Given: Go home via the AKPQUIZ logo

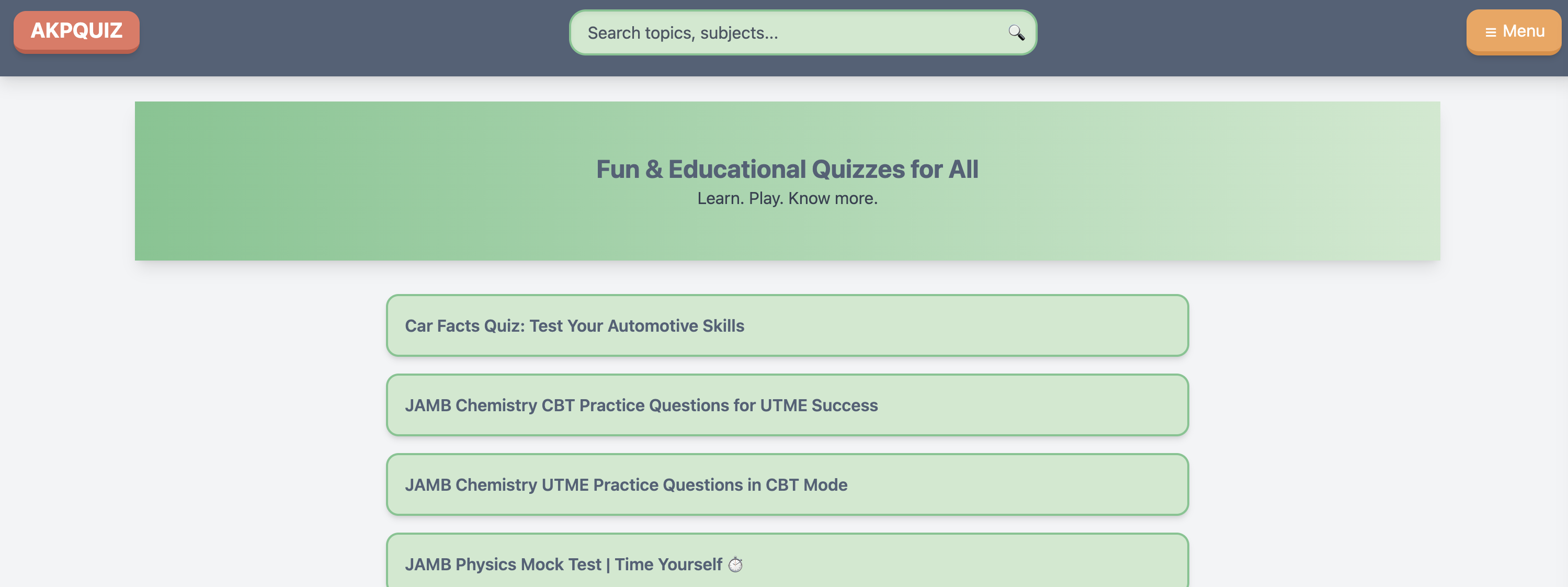Looking at the screenshot, I should pos(77,31).
